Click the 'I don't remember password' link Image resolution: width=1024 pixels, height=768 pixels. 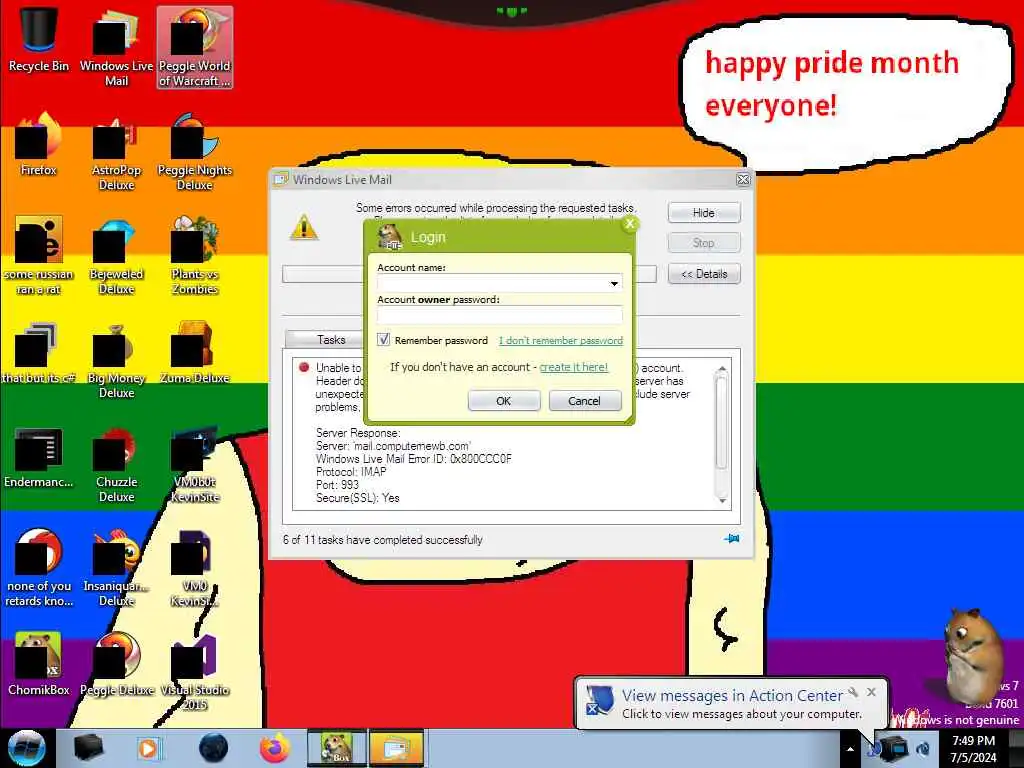[x=561, y=340]
